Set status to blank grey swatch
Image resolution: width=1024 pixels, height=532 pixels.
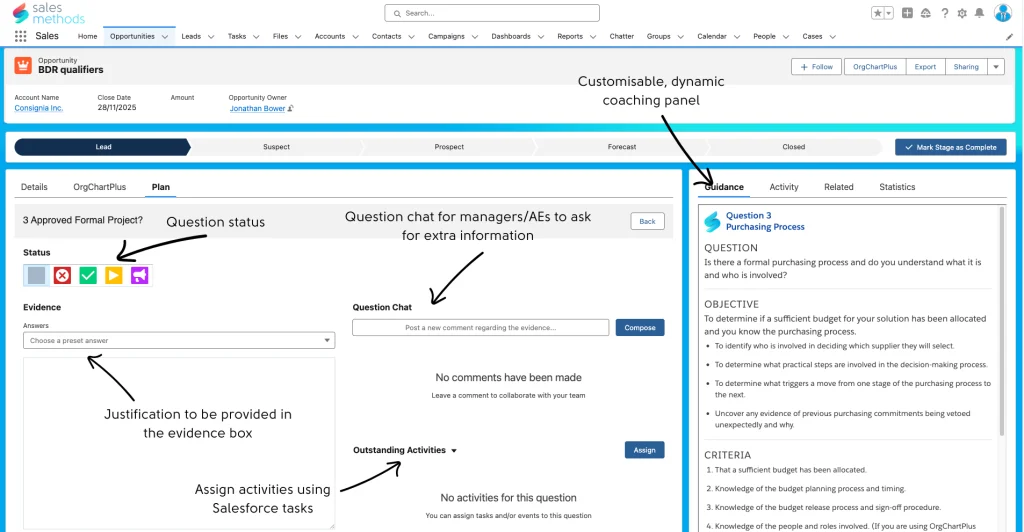click(36, 275)
